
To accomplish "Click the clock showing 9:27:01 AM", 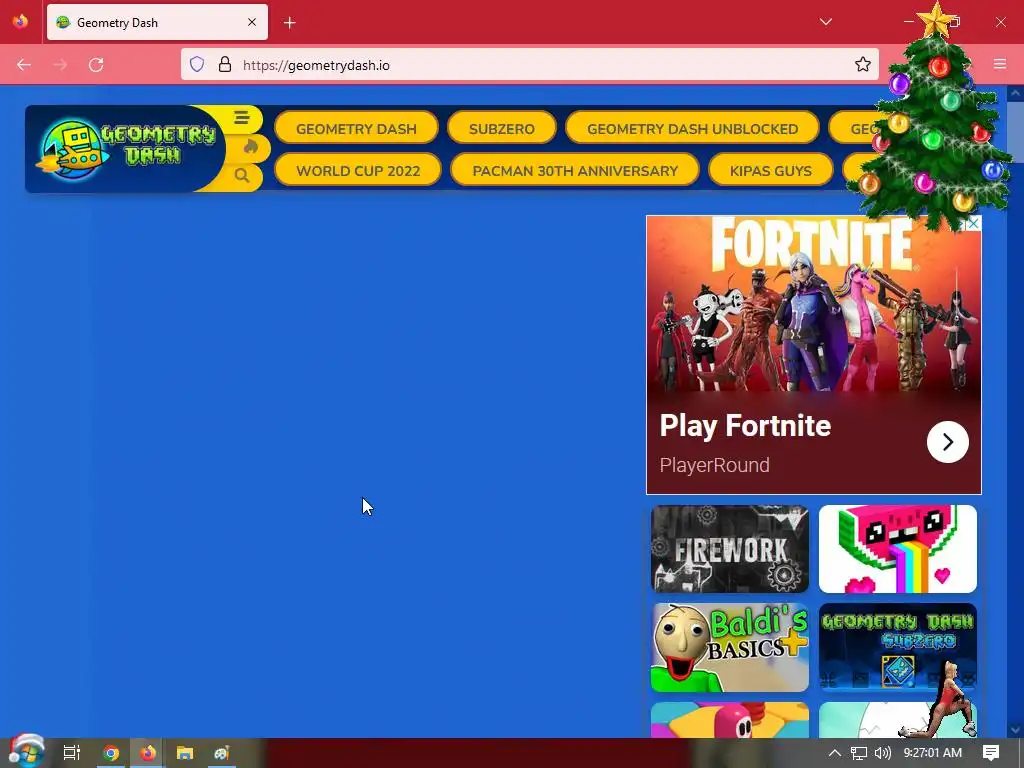I will pyautogui.click(x=933, y=753).
